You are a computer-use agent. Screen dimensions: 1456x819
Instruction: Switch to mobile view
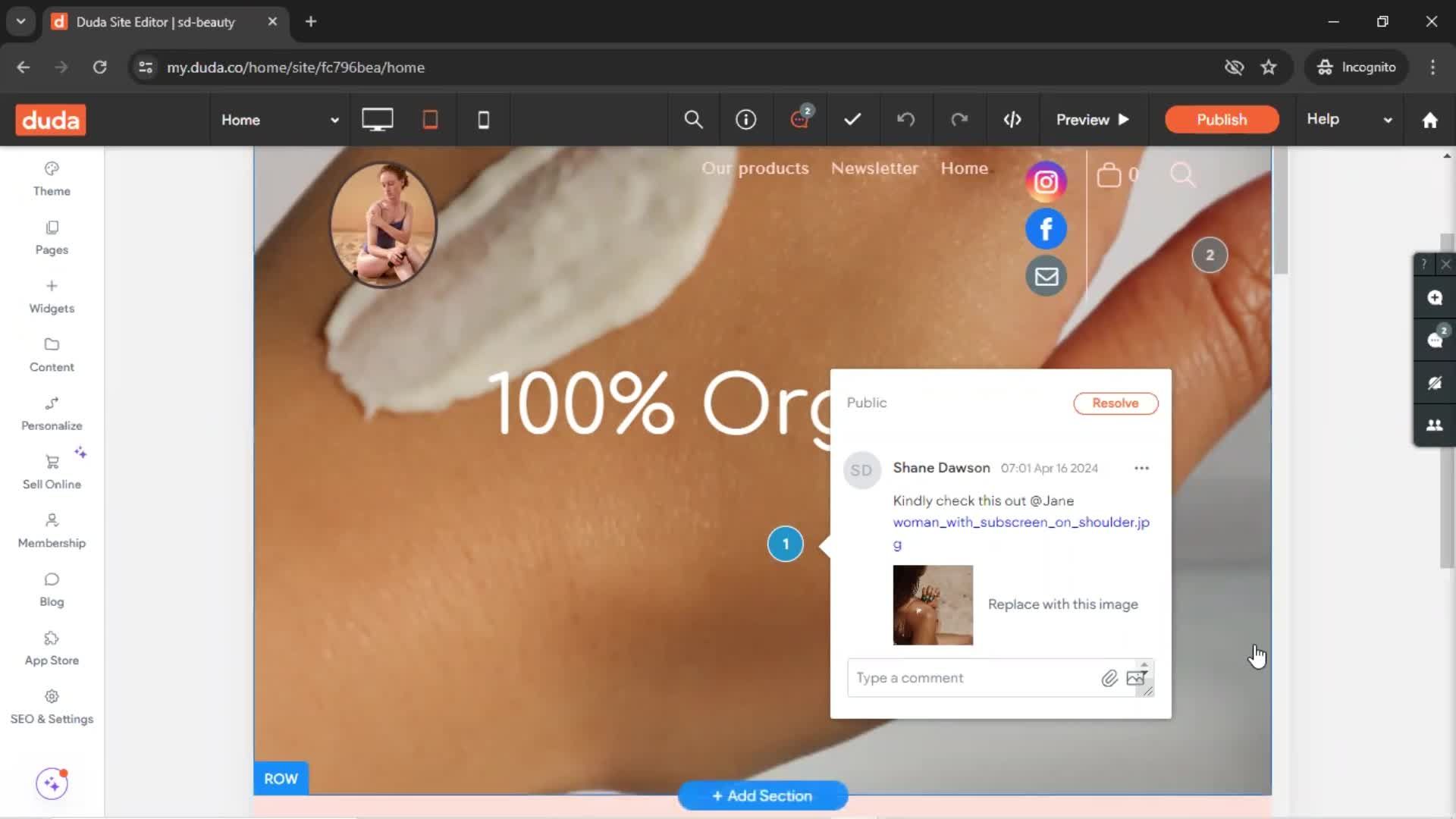[x=483, y=120]
